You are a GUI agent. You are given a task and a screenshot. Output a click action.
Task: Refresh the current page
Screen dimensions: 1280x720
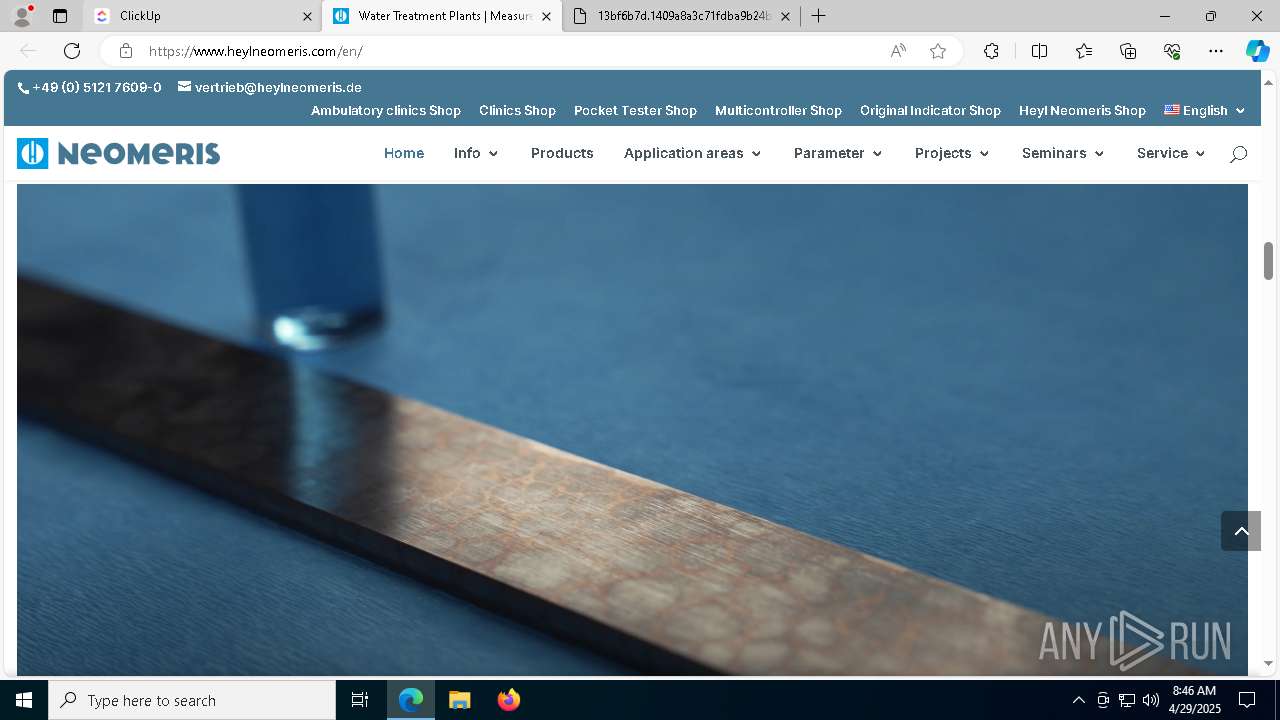pos(72,51)
